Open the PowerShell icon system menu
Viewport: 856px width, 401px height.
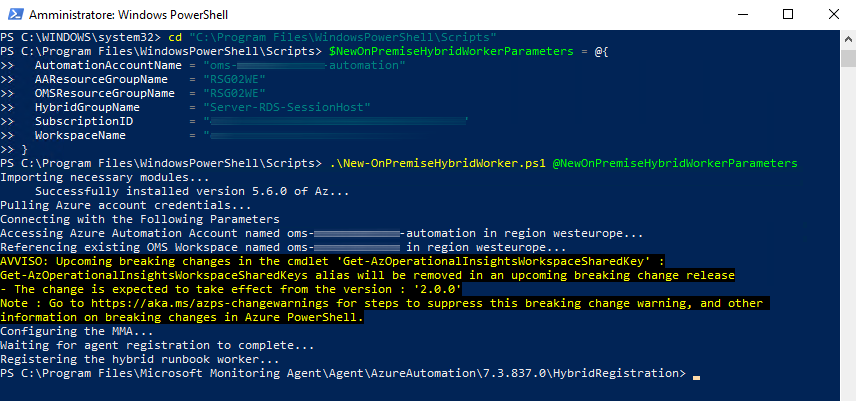(15, 15)
